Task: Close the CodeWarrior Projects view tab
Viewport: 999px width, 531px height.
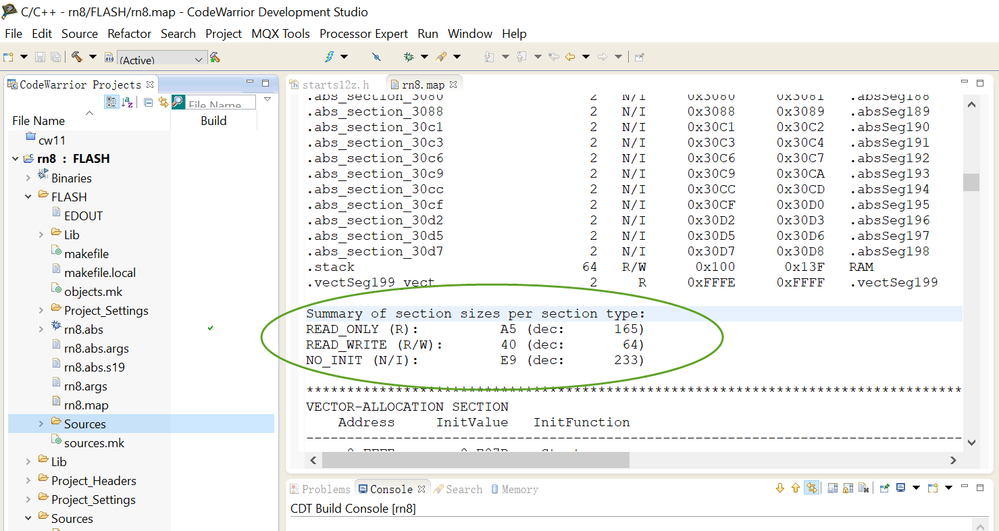Action: (150, 84)
